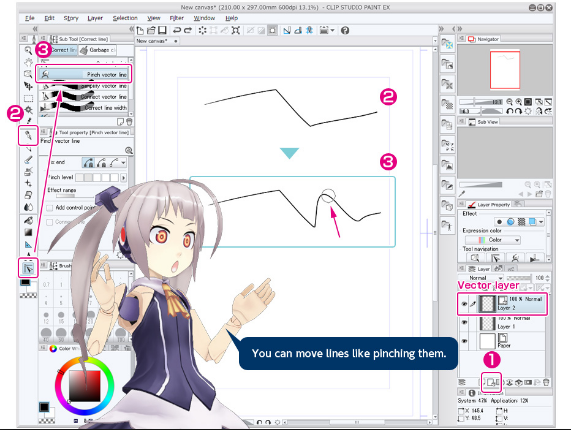
Task: Expand the Pinch level options arrow
Action: [124, 178]
